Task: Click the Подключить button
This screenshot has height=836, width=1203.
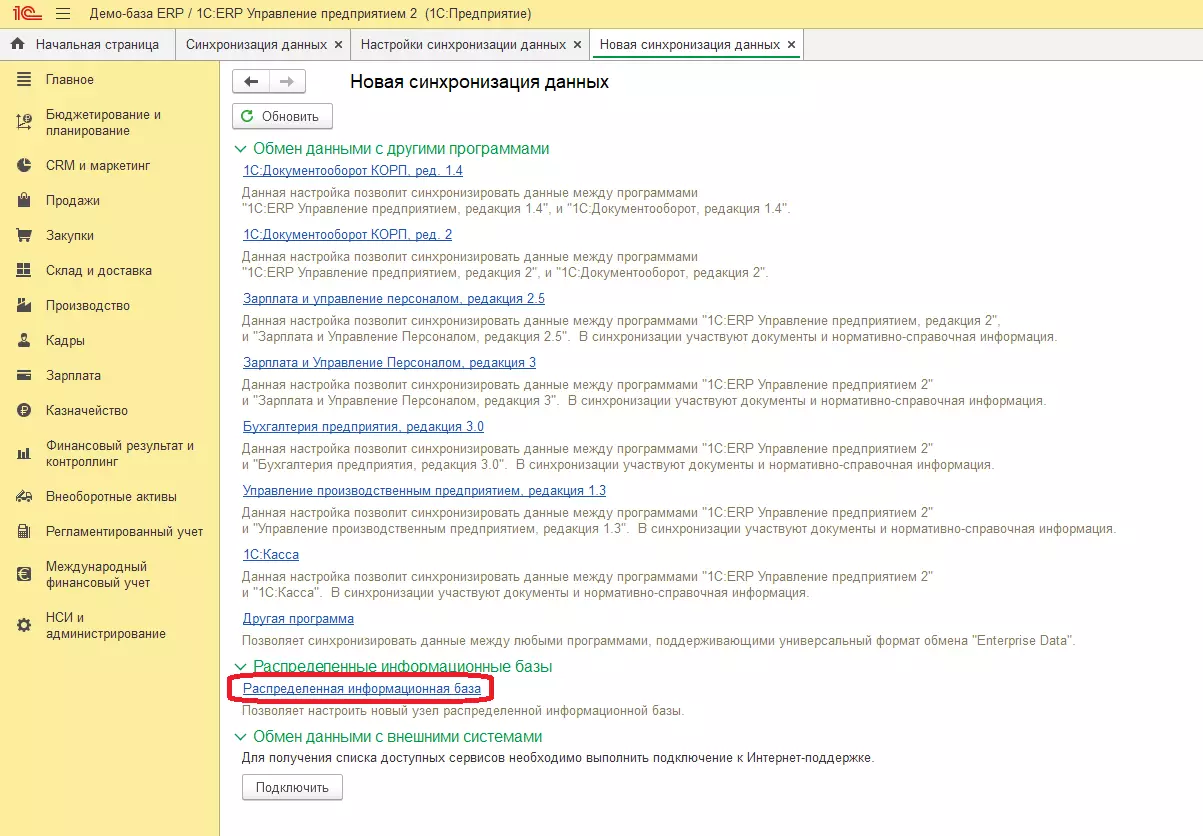Action: coord(292,787)
